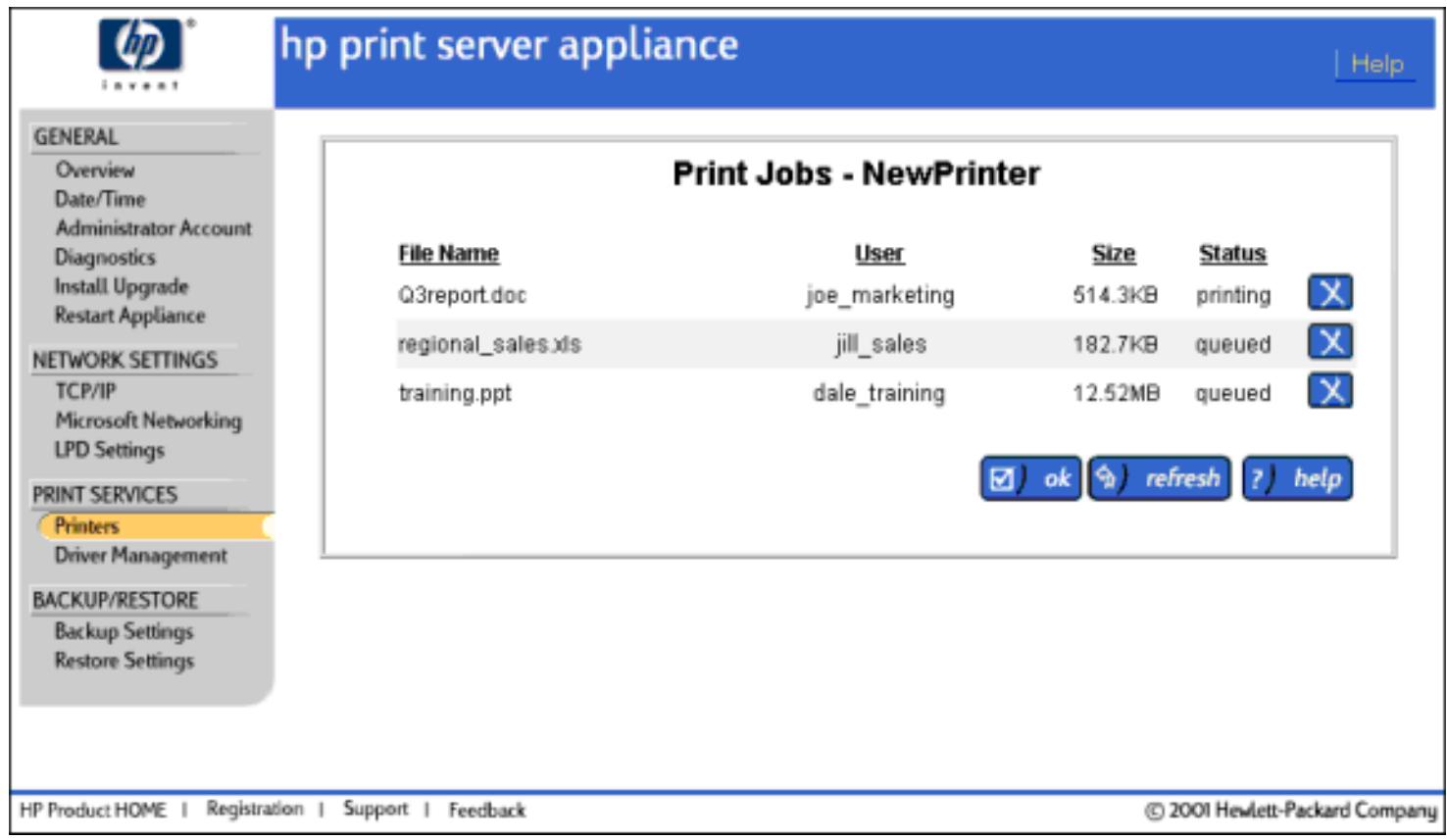This screenshot has height=840, width=1447.
Task: Click user joe_marketing
Action: pyautogui.click(x=879, y=295)
